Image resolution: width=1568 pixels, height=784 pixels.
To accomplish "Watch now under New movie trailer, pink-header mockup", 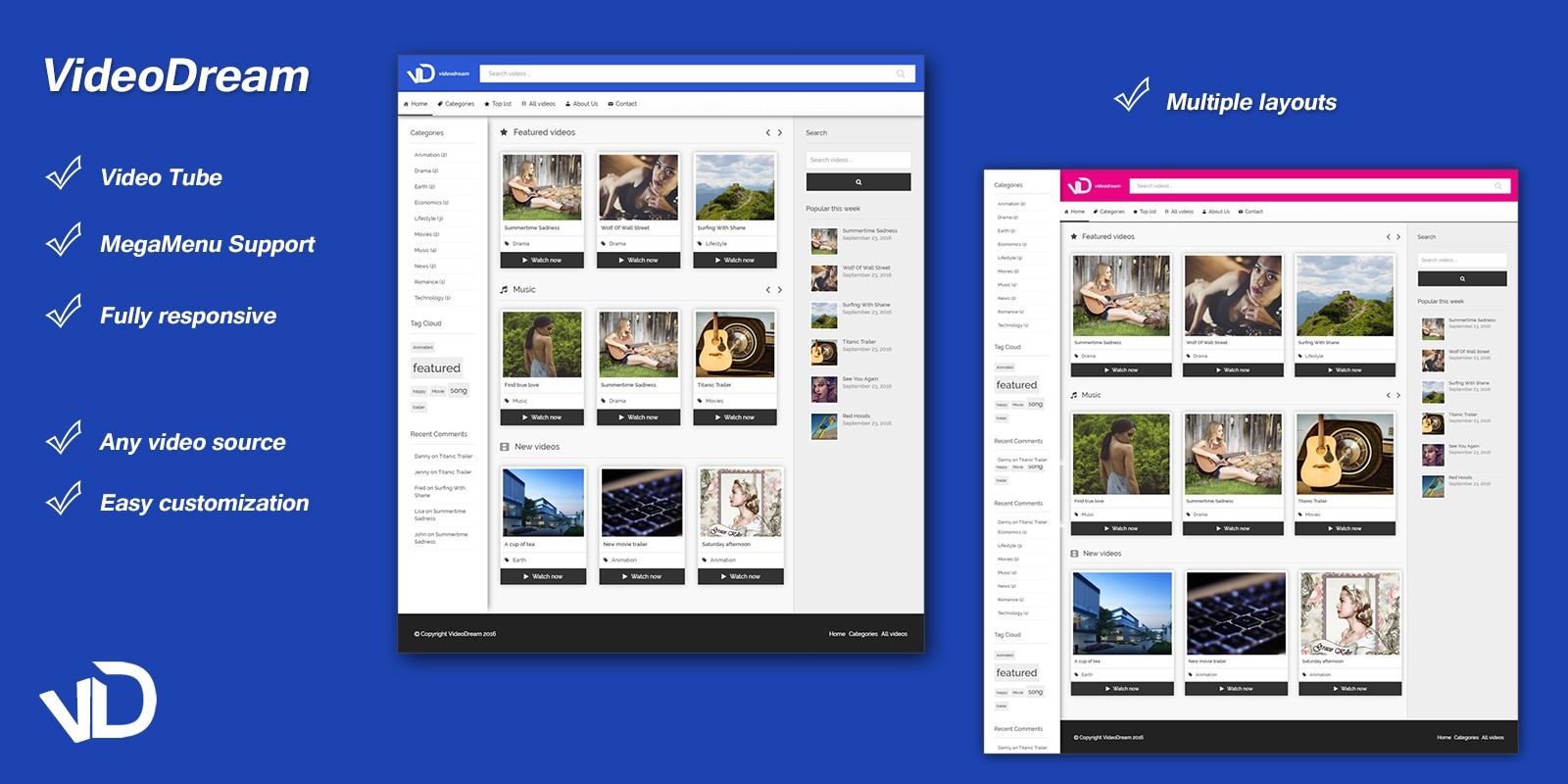I will coord(1235,689).
